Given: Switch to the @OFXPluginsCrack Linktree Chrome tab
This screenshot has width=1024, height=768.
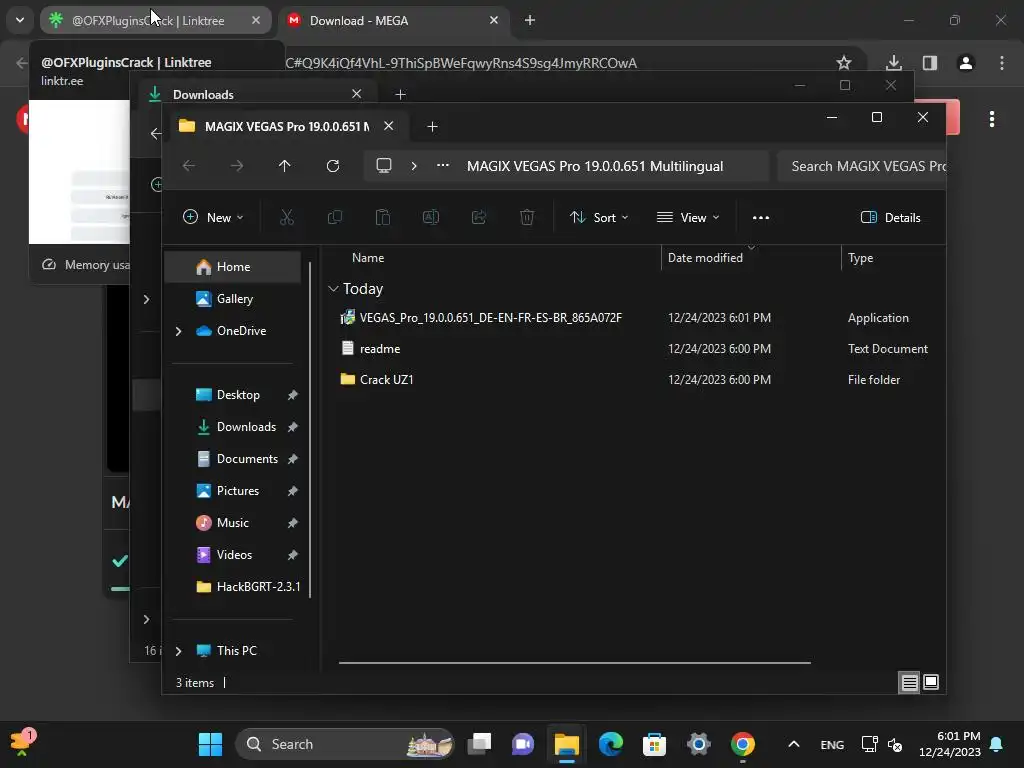Looking at the screenshot, I should pyautogui.click(x=155, y=20).
